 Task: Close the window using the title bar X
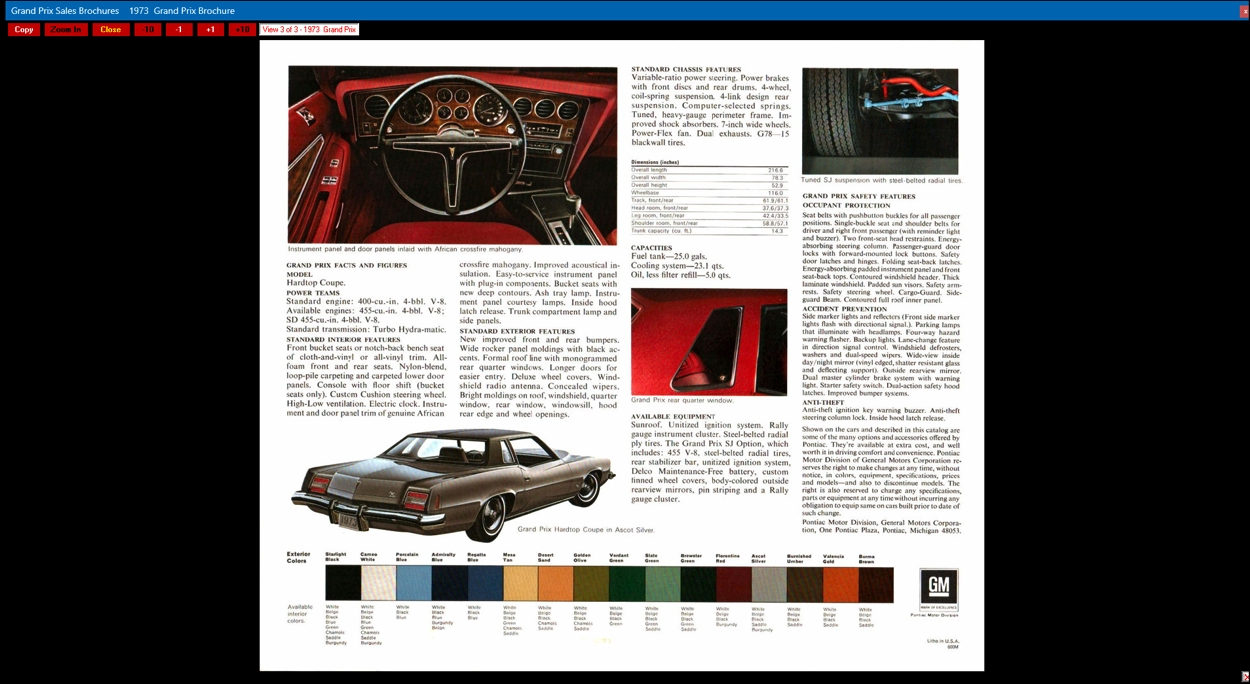coord(1244,11)
